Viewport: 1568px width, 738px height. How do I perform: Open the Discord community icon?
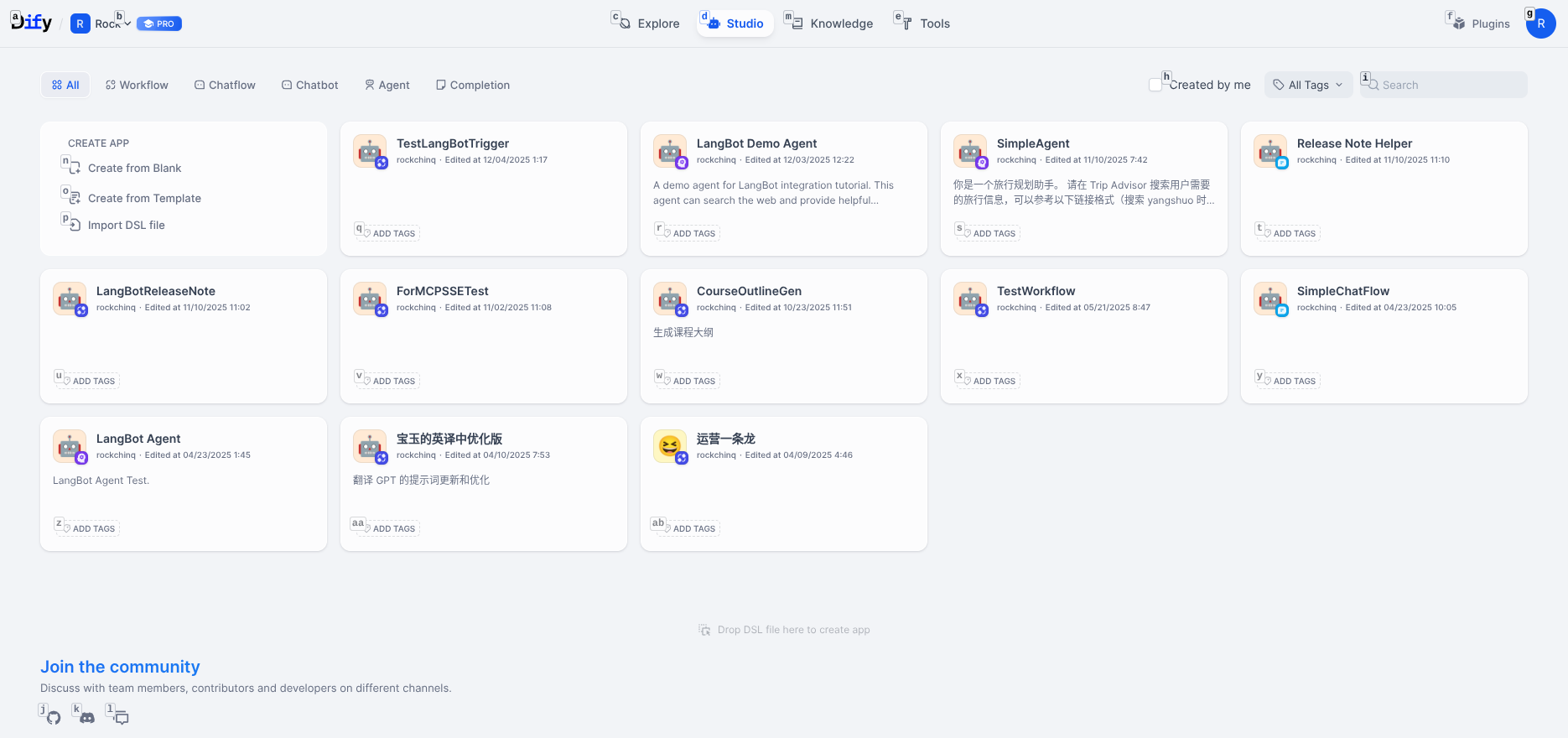click(87, 718)
